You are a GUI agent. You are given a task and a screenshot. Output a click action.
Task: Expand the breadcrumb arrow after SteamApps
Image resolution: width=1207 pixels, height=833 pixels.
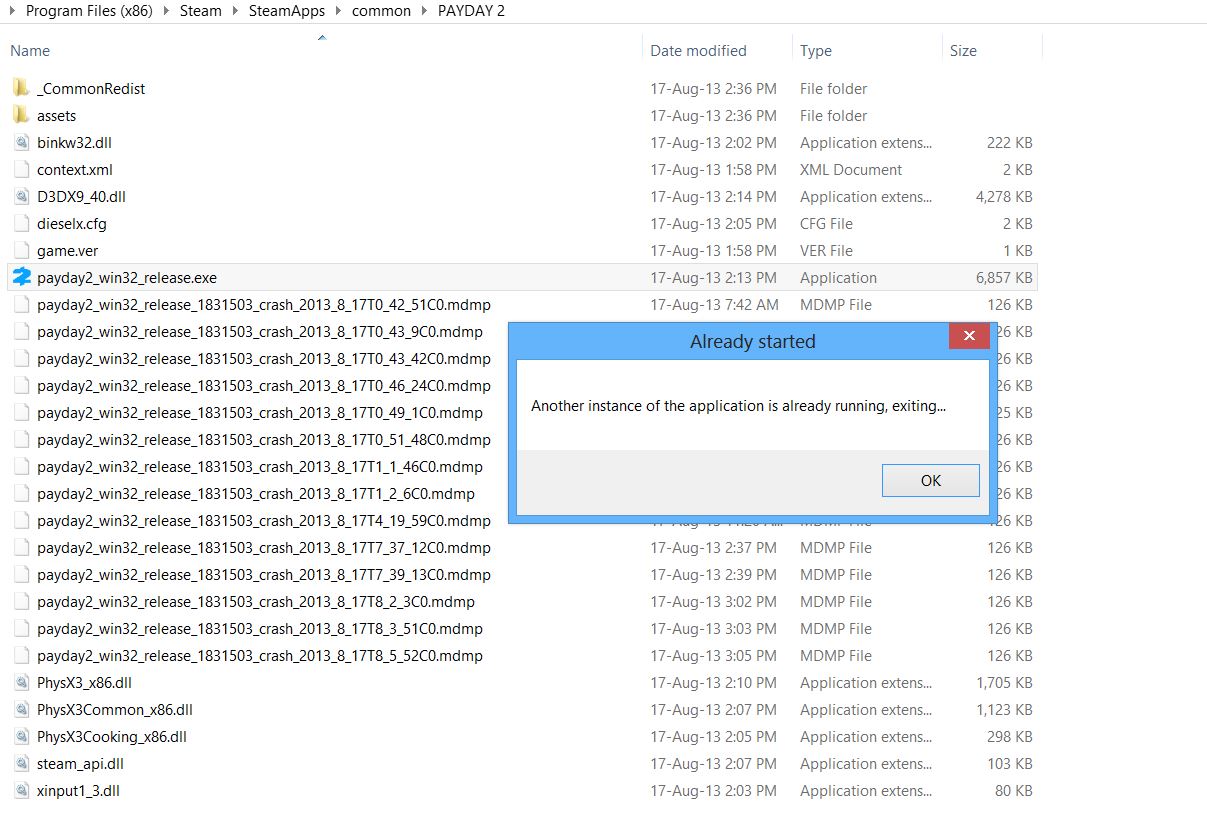[x=339, y=11]
